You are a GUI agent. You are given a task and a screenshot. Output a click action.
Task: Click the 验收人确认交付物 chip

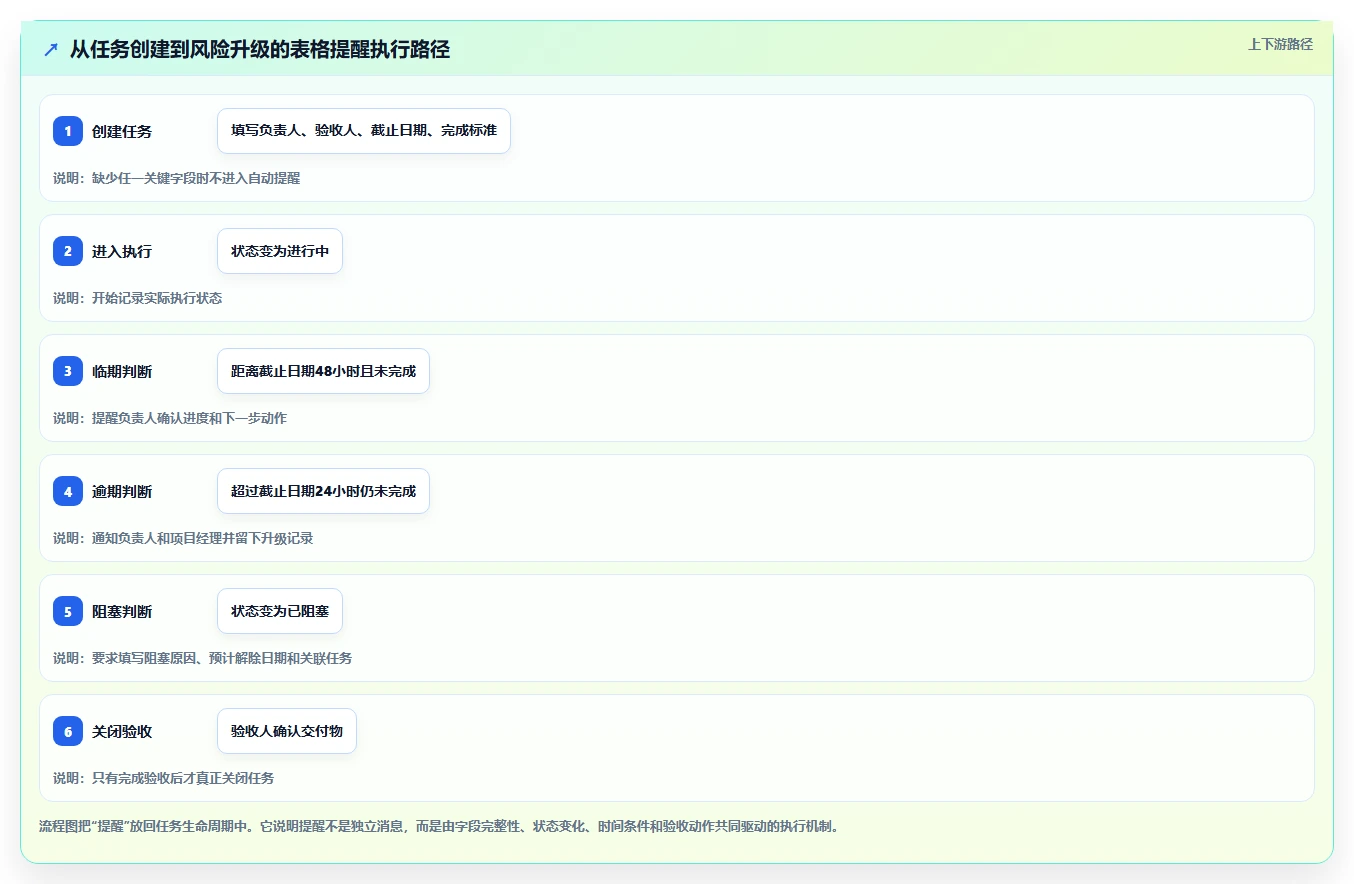tap(287, 731)
